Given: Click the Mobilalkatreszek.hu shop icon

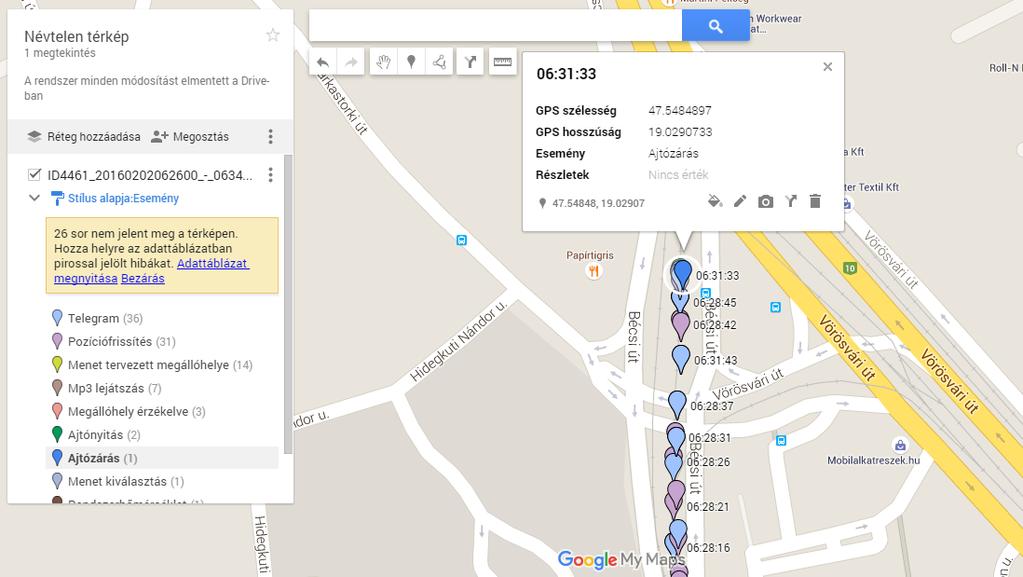Looking at the screenshot, I should click(900, 445).
